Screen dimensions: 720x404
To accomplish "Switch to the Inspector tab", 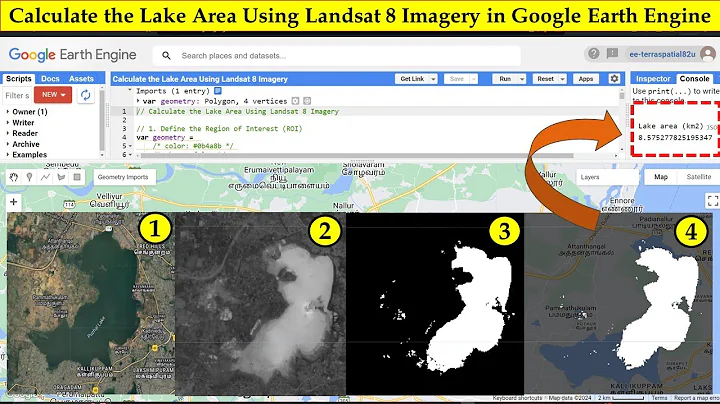I will coord(653,79).
